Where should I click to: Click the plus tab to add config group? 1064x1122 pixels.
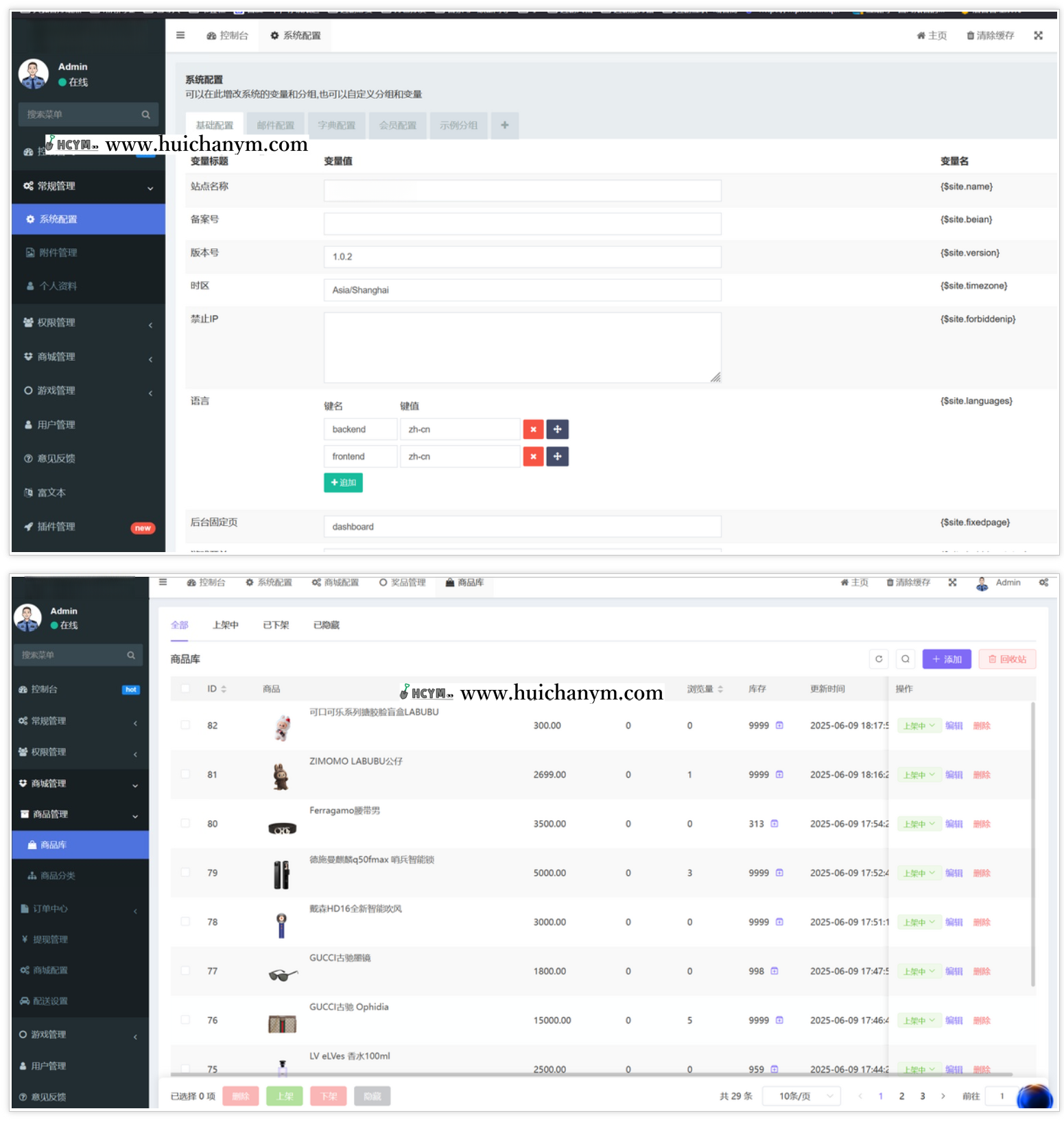coord(505,126)
